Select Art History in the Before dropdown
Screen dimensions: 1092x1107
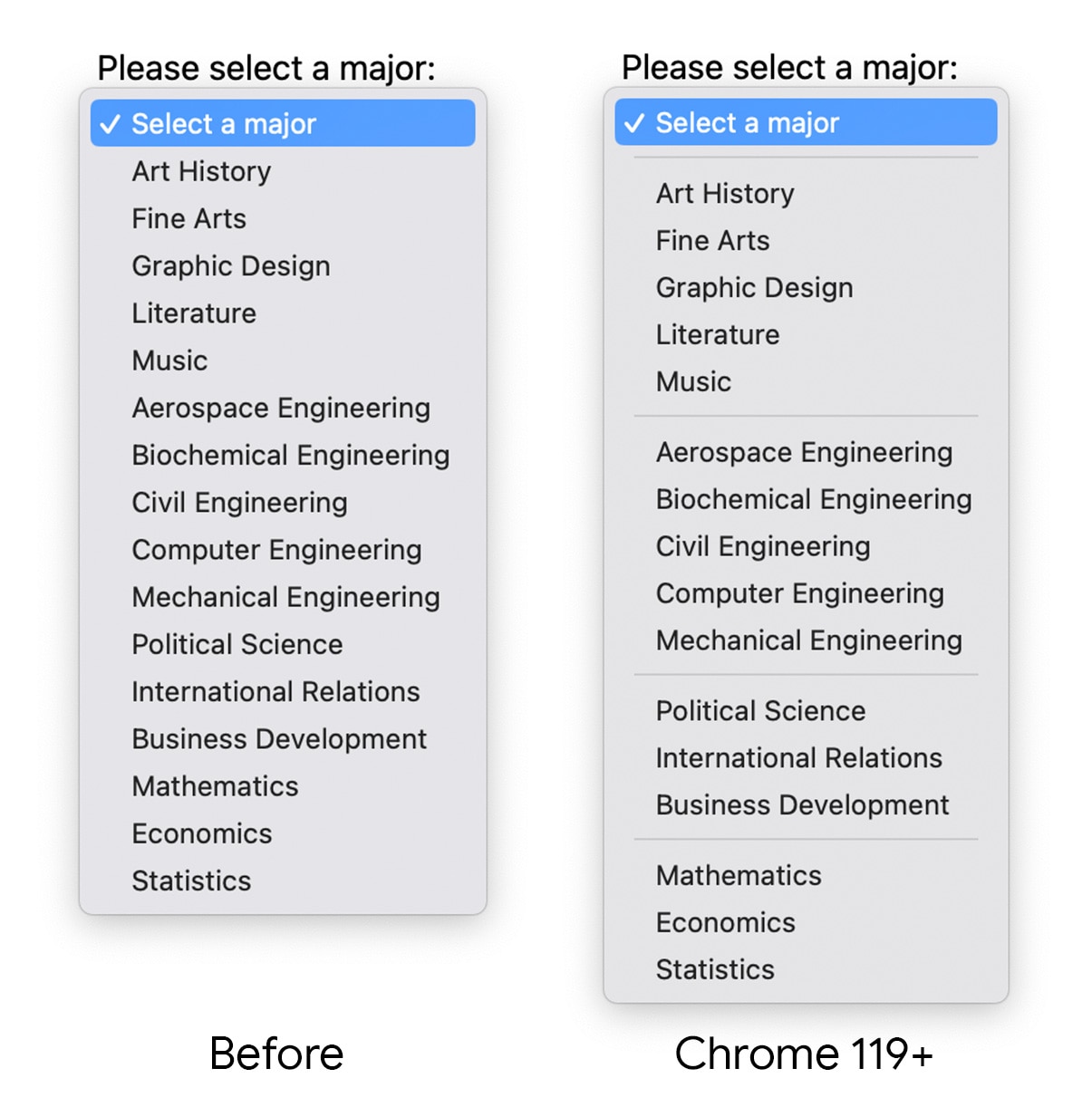point(201,171)
